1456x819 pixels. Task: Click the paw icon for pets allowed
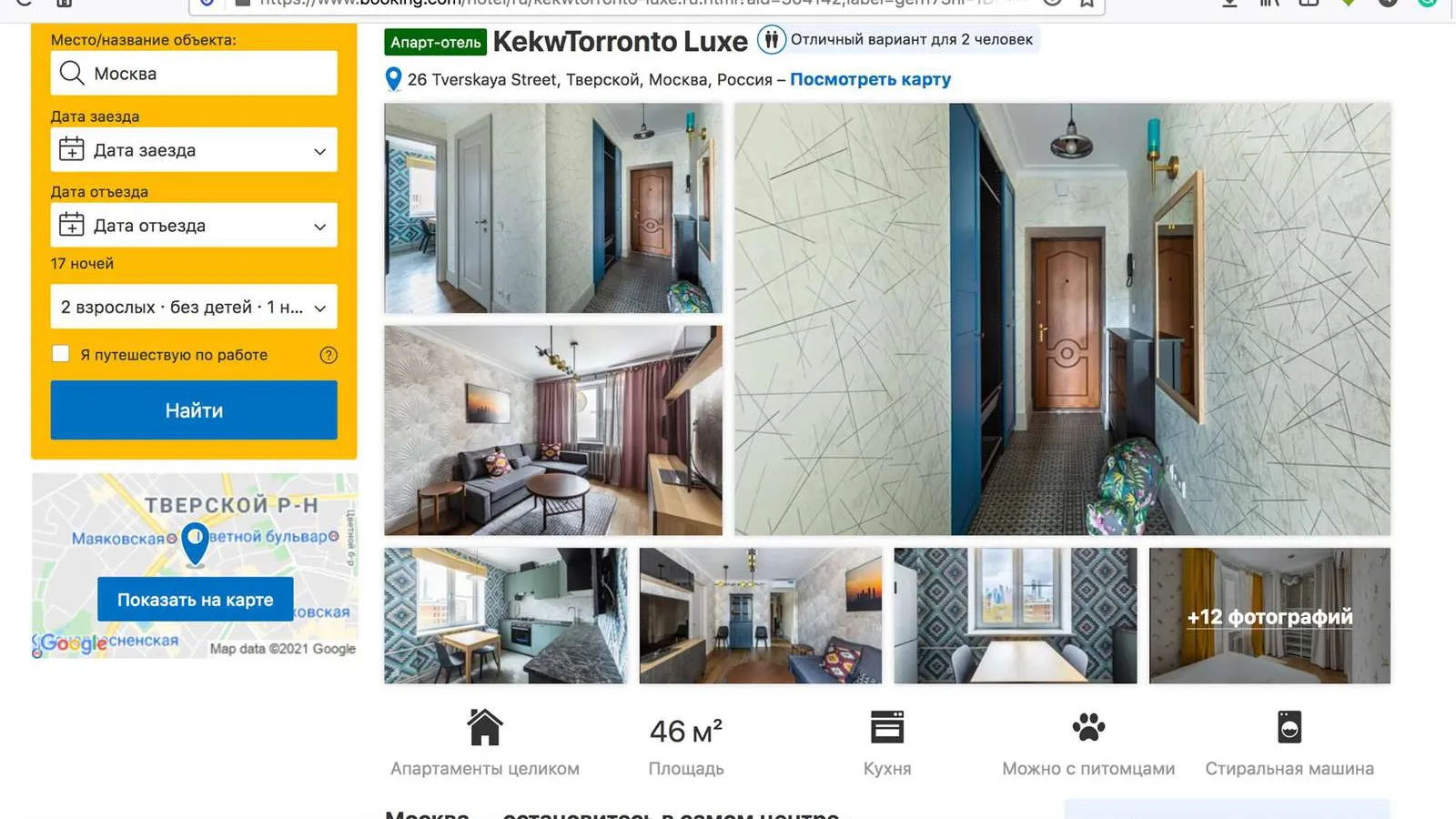click(1088, 727)
